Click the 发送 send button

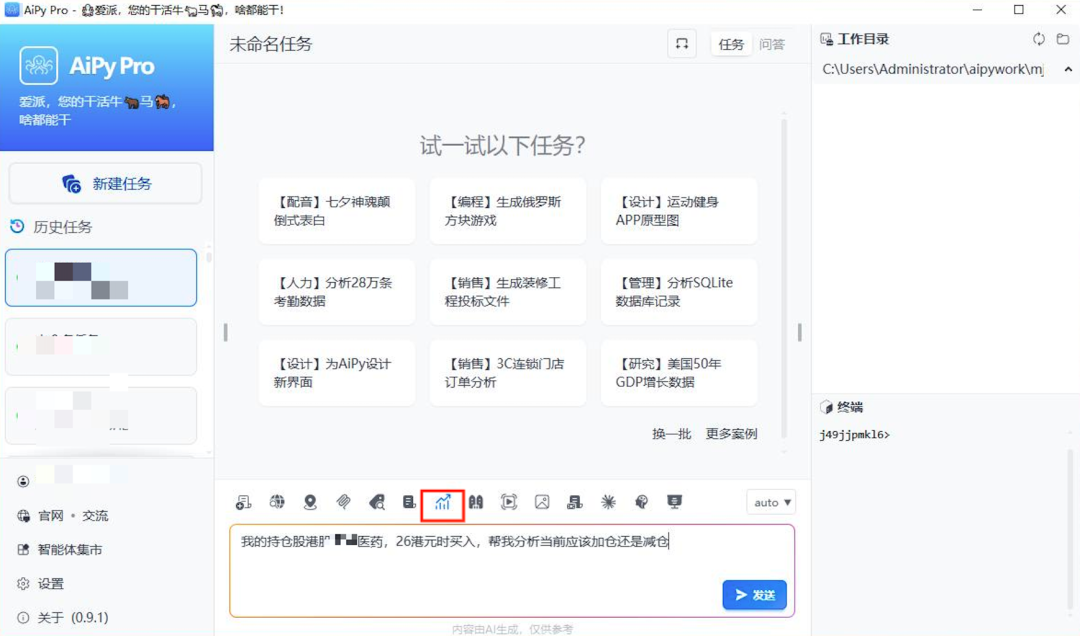tap(755, 595)
